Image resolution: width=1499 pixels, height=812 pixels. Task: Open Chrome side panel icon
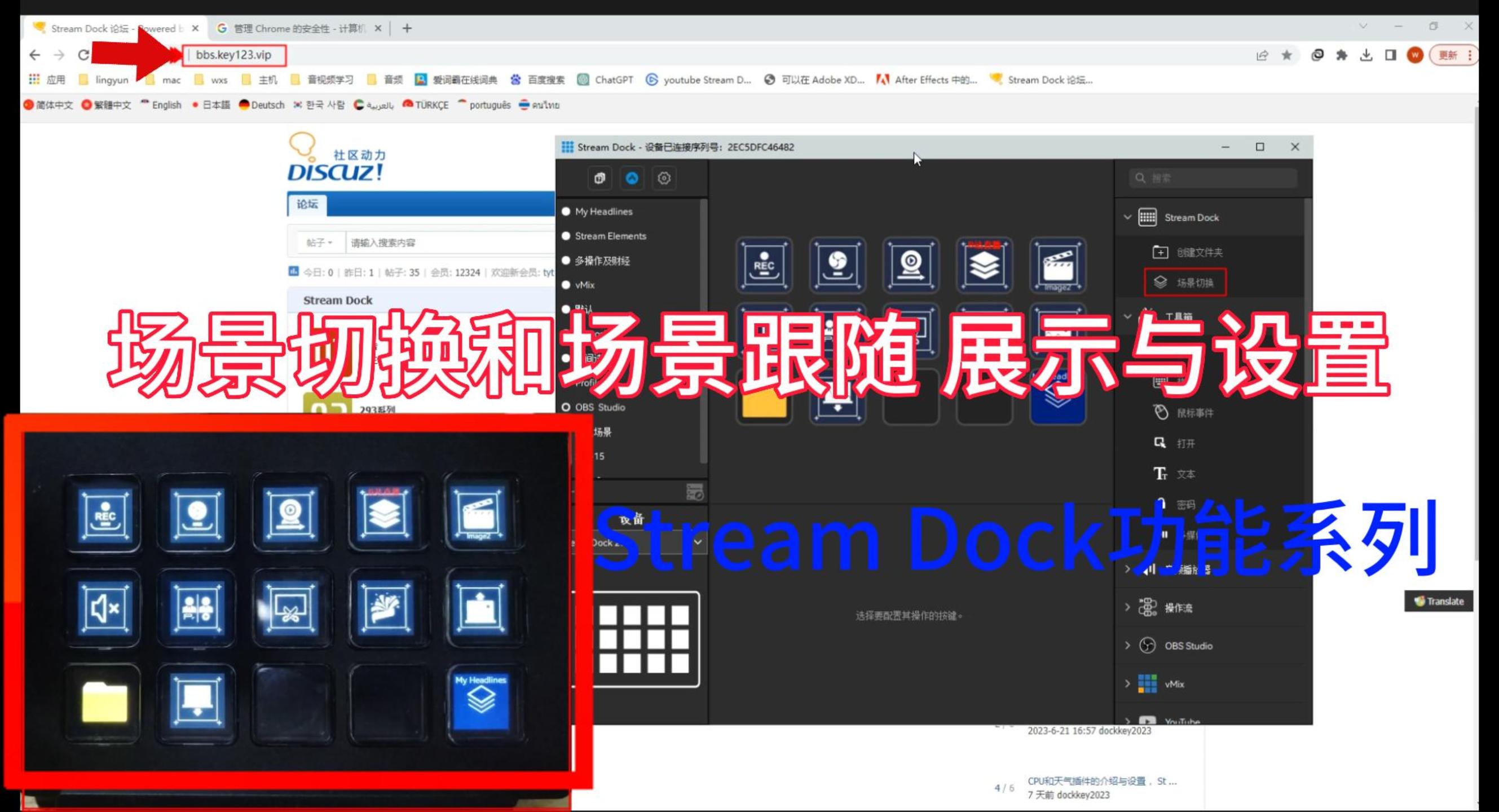(x=1391, y=55)
